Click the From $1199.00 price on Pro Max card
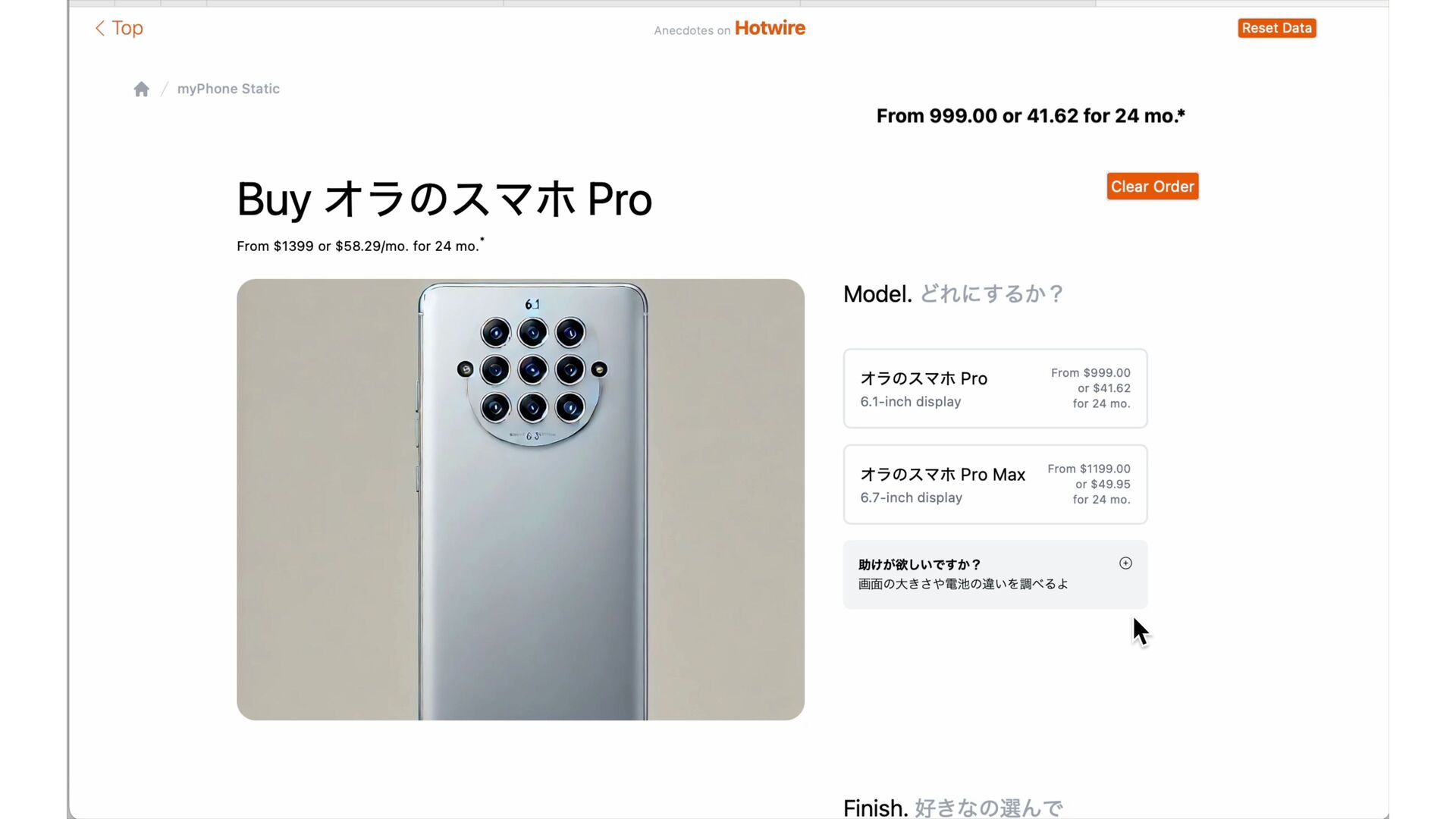1456x819 pixels. coord(1089,469)
